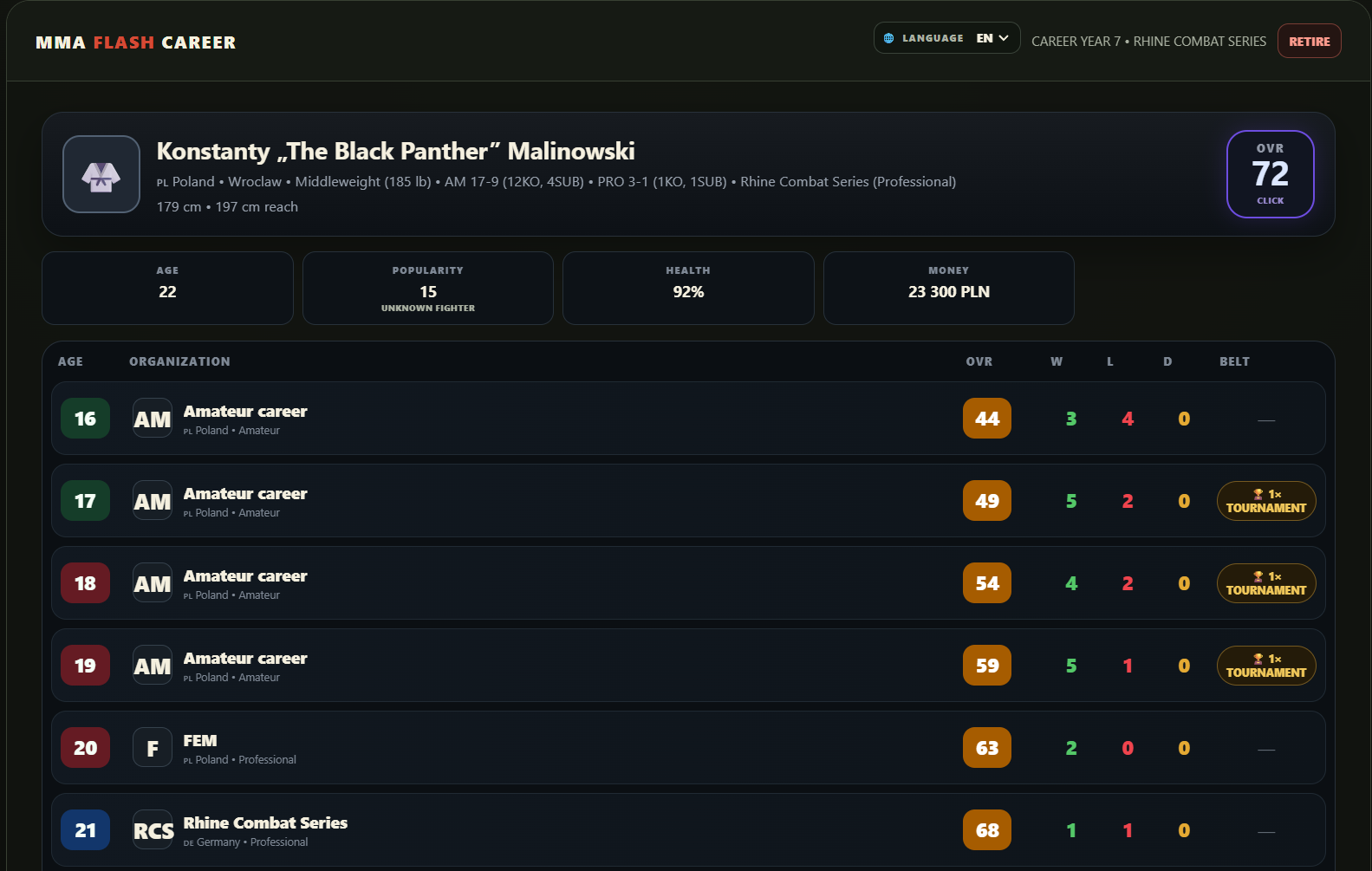Click the Retire button
The width and height of the screenshot is (1372, 871).
[x=1309, y=41]
